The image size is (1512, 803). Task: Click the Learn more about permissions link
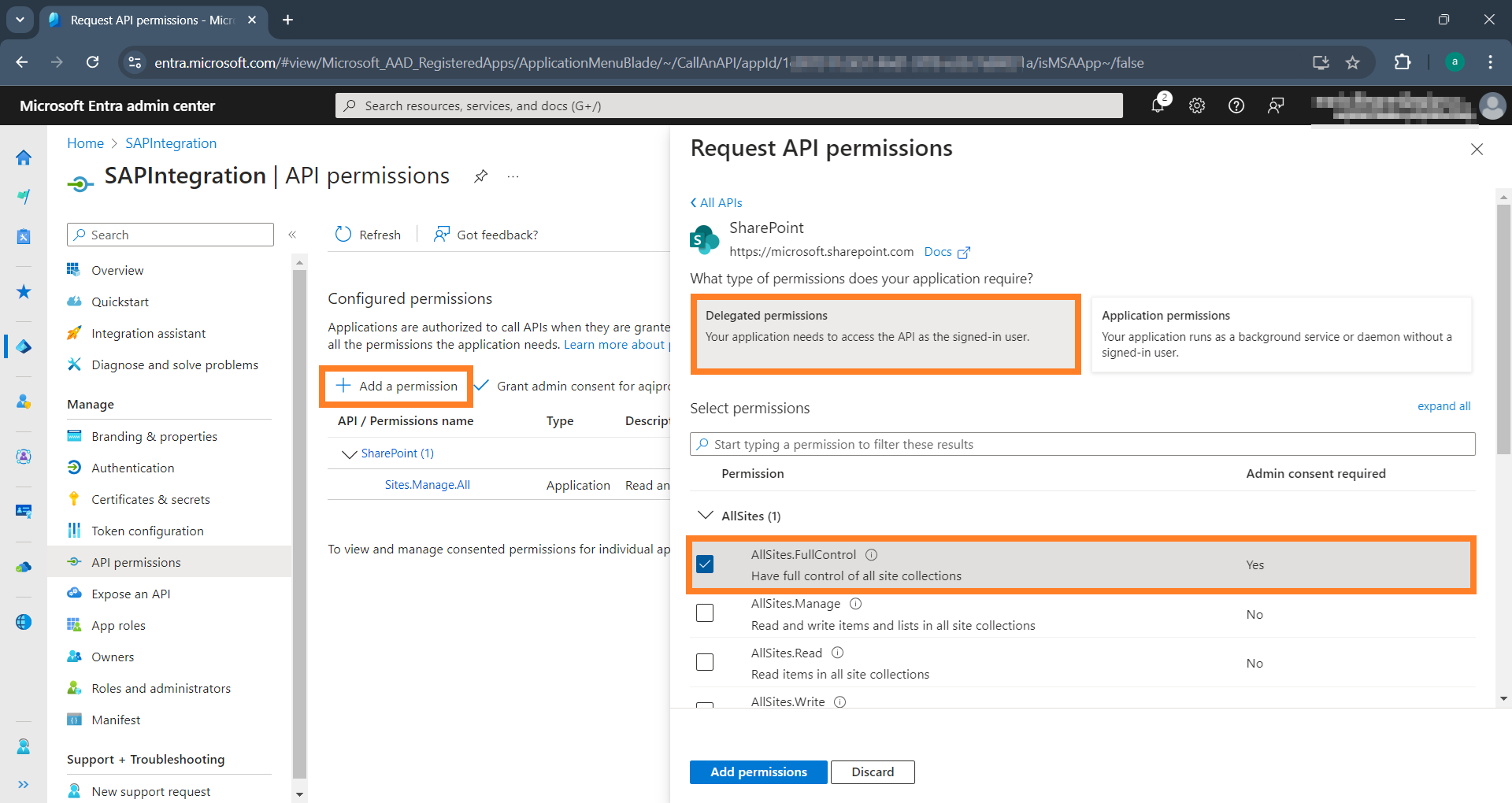click(617, 345)
